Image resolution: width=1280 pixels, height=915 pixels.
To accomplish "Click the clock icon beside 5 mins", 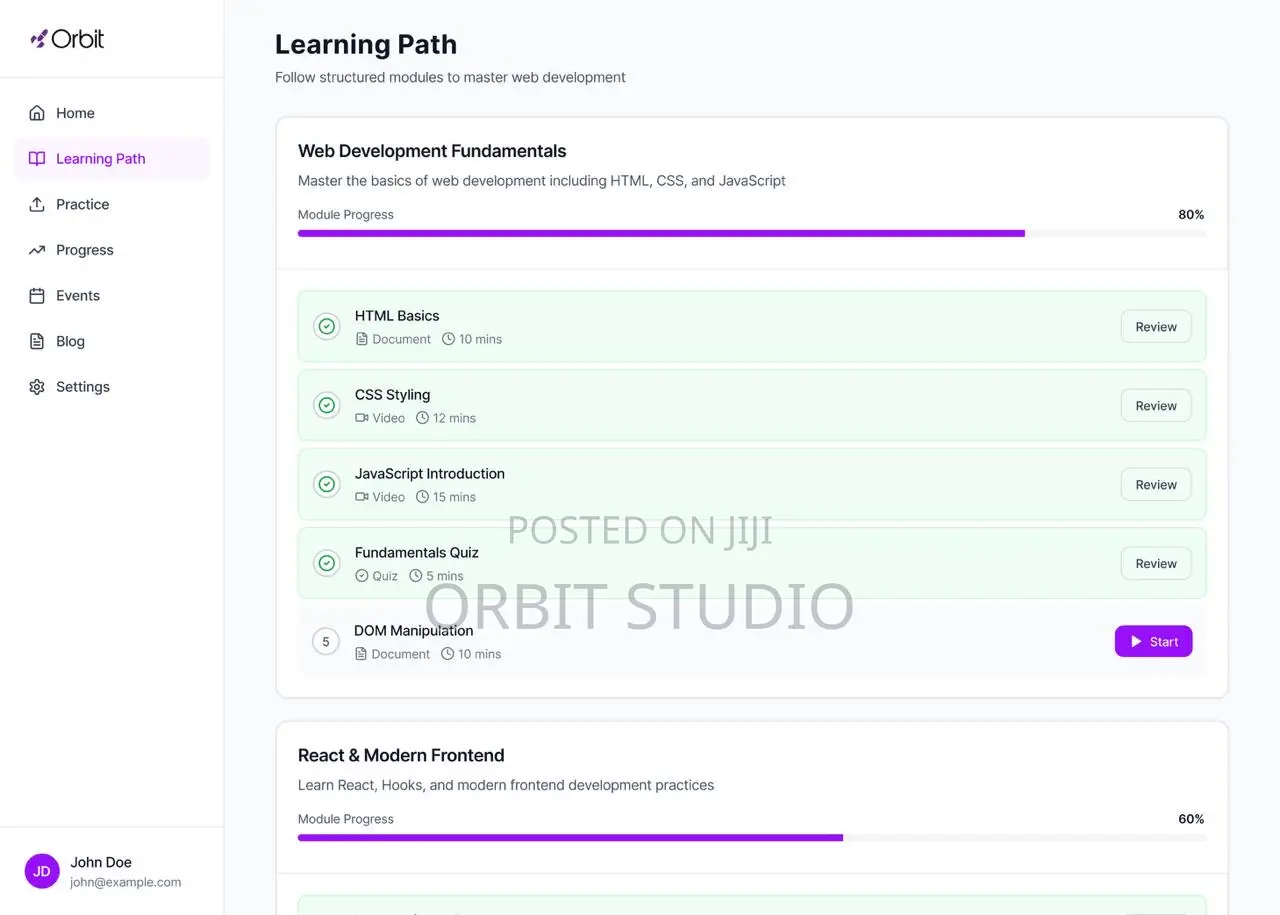I will (416, 576).
